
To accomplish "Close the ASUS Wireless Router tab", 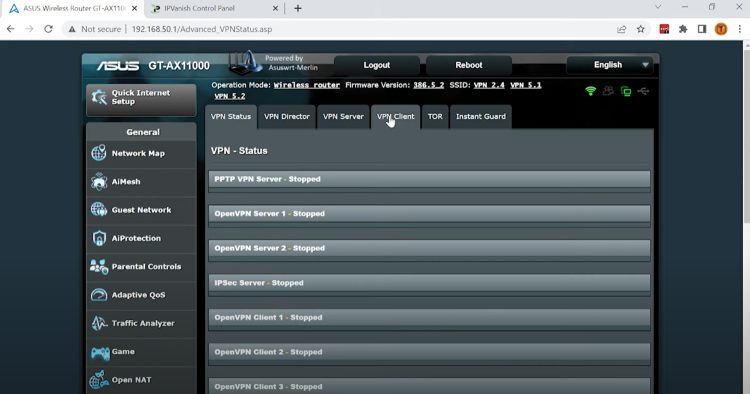I will 134,9.
